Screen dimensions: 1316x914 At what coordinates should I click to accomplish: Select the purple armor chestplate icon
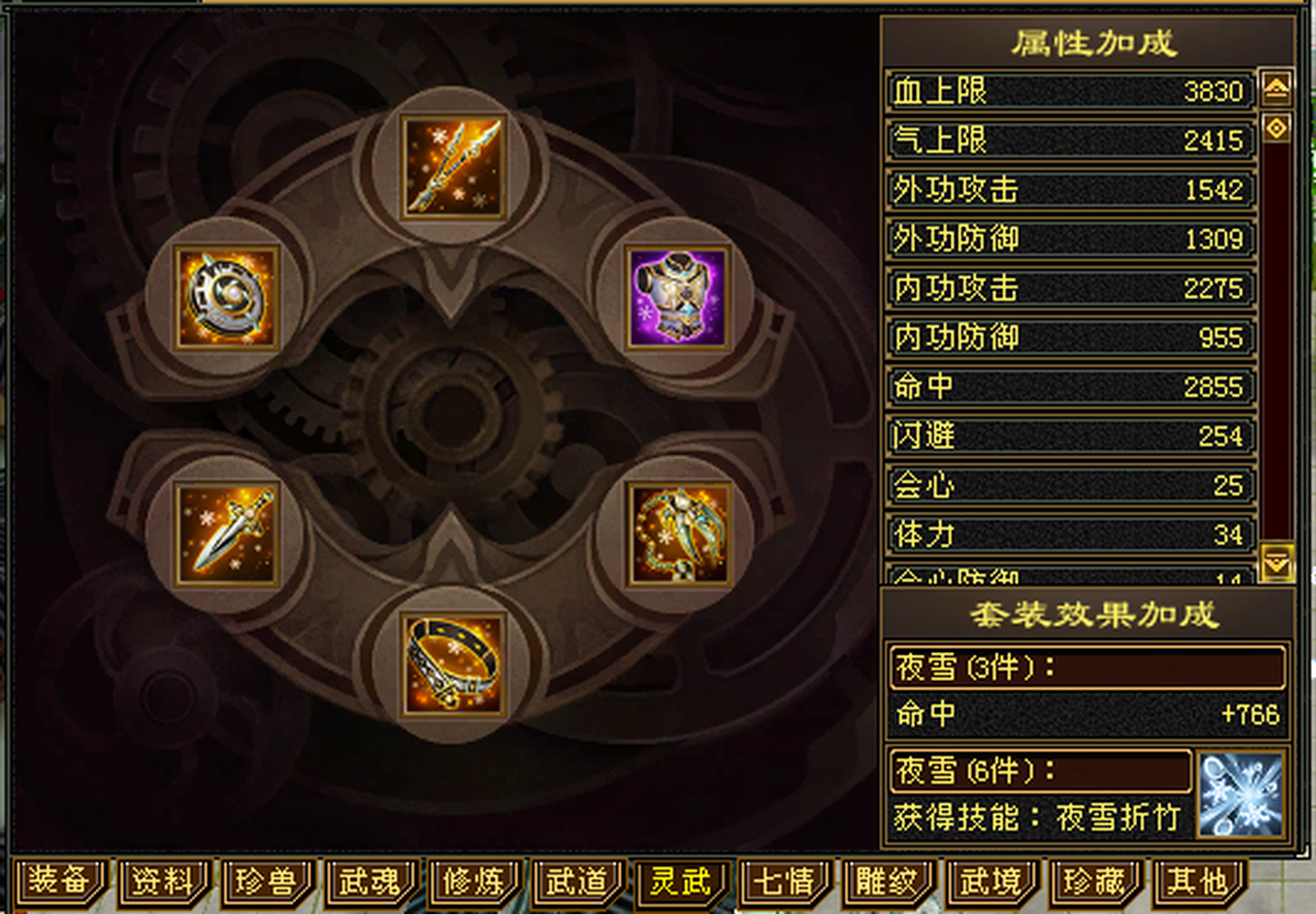click(677, 297)
